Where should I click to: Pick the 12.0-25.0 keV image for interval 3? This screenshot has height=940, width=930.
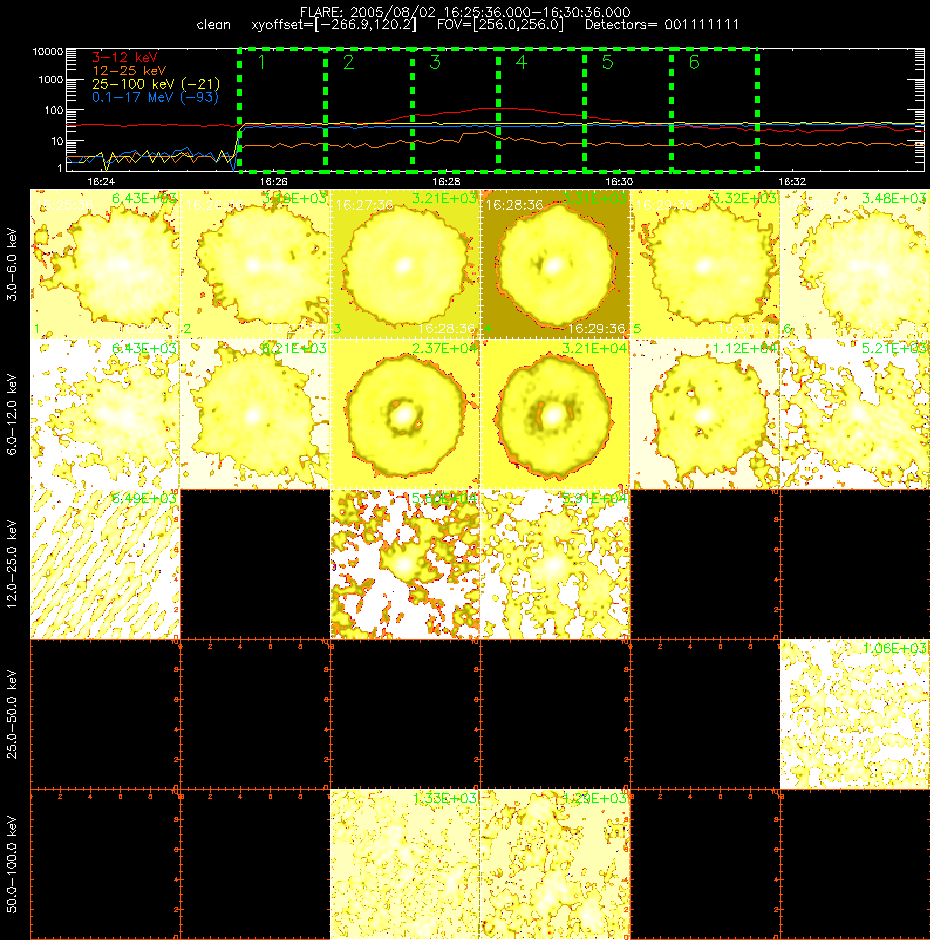coord(405,564)
